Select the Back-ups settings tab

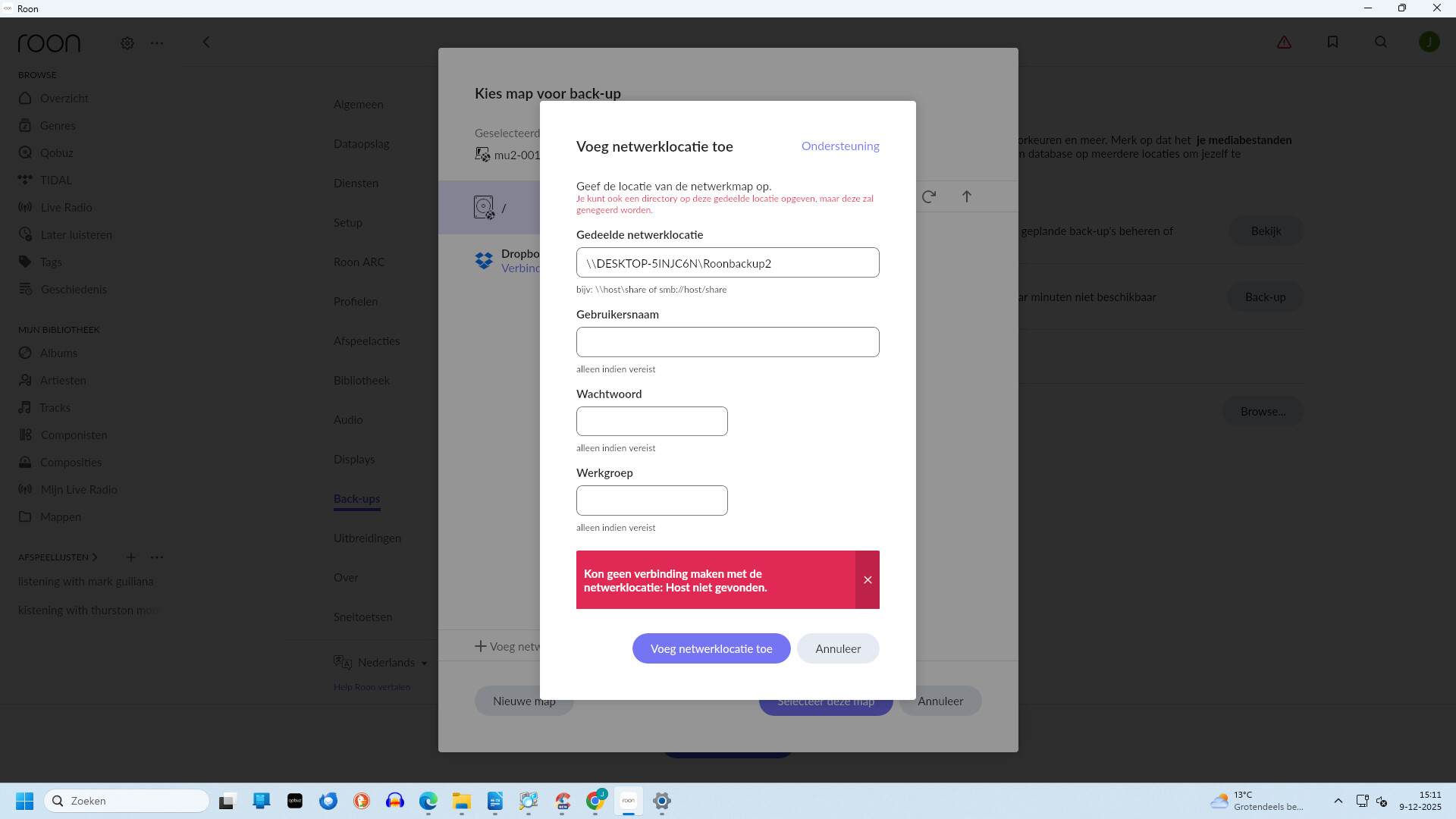(x=356, y=499)
